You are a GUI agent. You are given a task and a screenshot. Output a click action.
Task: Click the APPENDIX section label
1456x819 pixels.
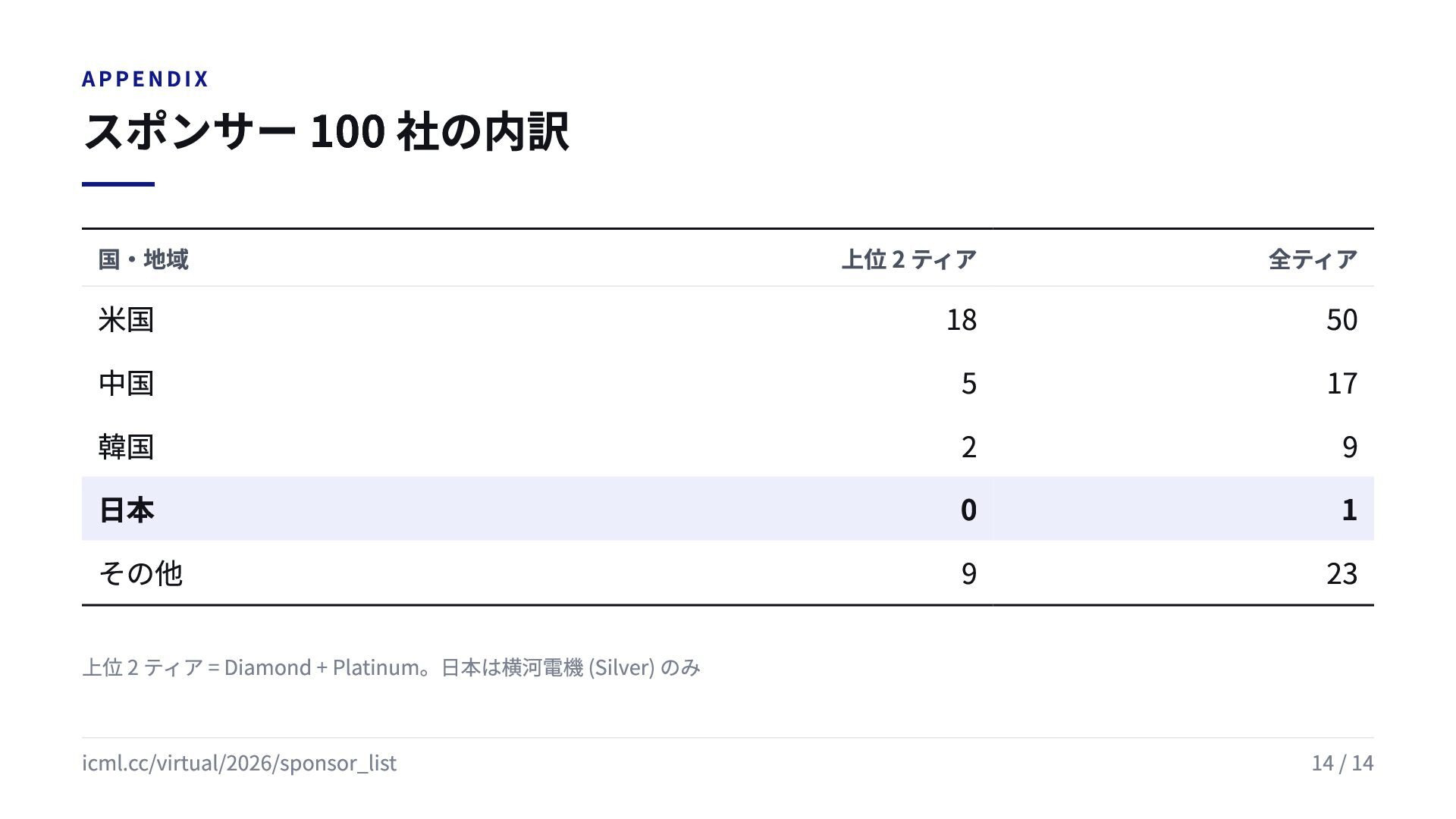click(x=145, y=79)
